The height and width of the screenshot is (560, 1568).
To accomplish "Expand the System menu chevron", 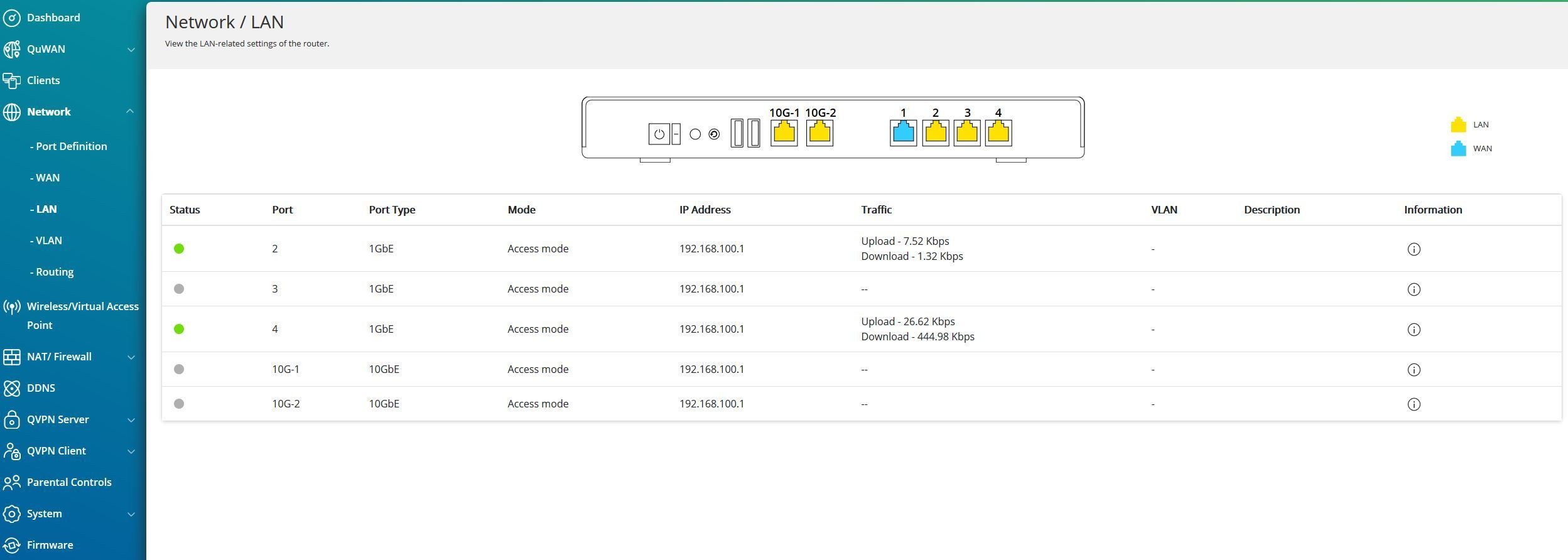I will coord(131,514).
